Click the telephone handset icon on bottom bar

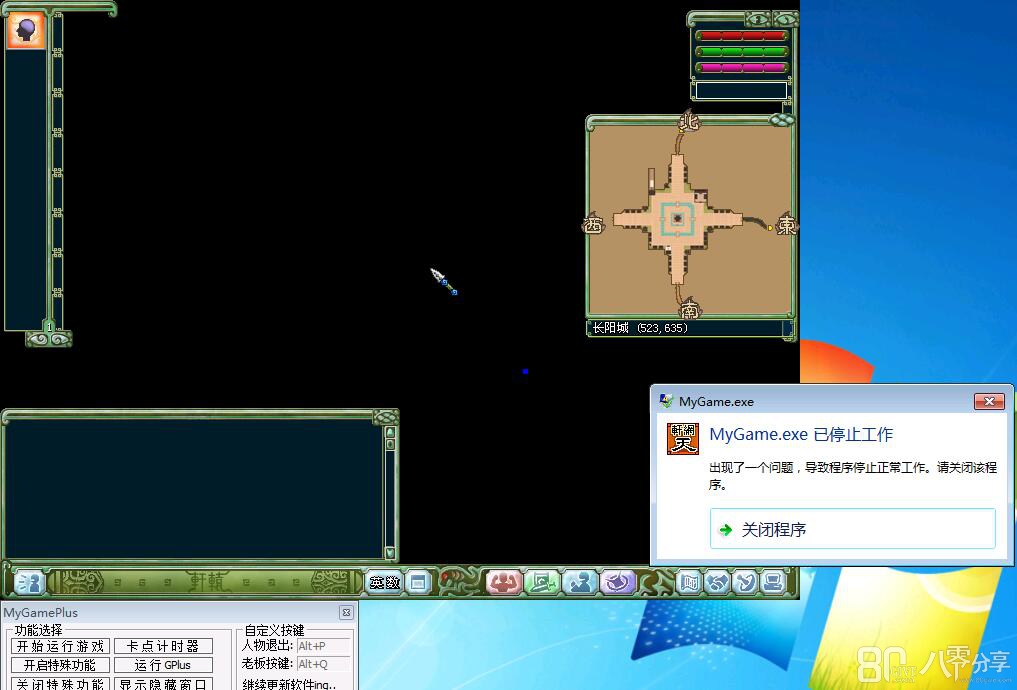click(745, 582)
